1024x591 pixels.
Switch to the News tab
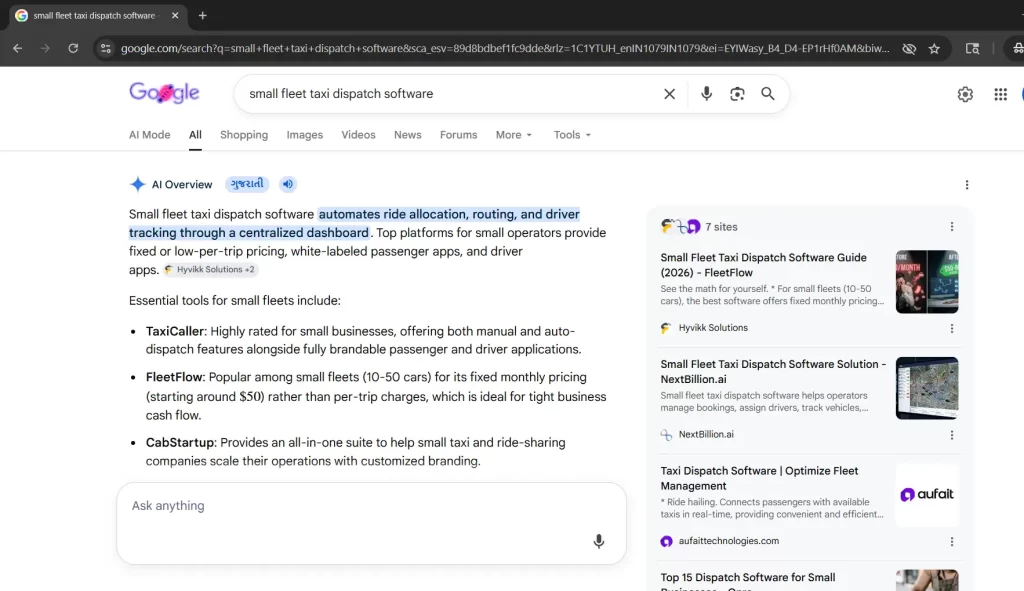coord(408,135)
